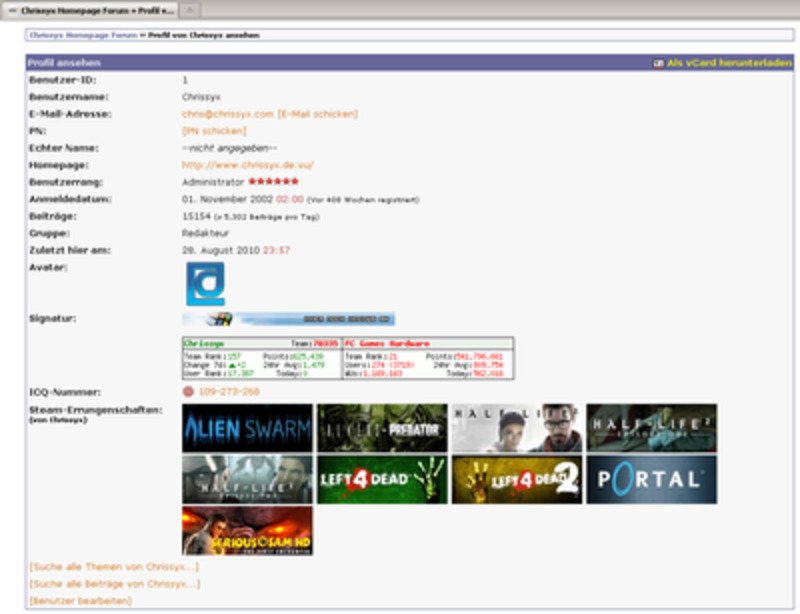The height and width of the screenshot is (614, 800).
Task: Click the Benutzerrang label
Action: 66,182
